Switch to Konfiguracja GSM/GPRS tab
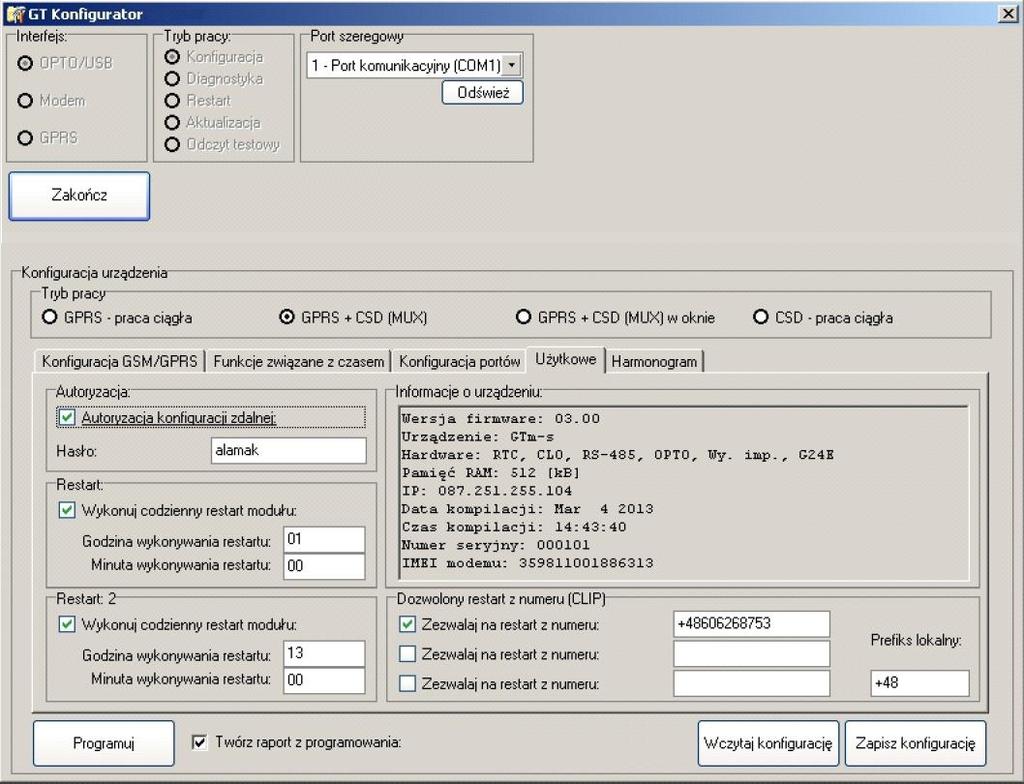 coord(120,361)
